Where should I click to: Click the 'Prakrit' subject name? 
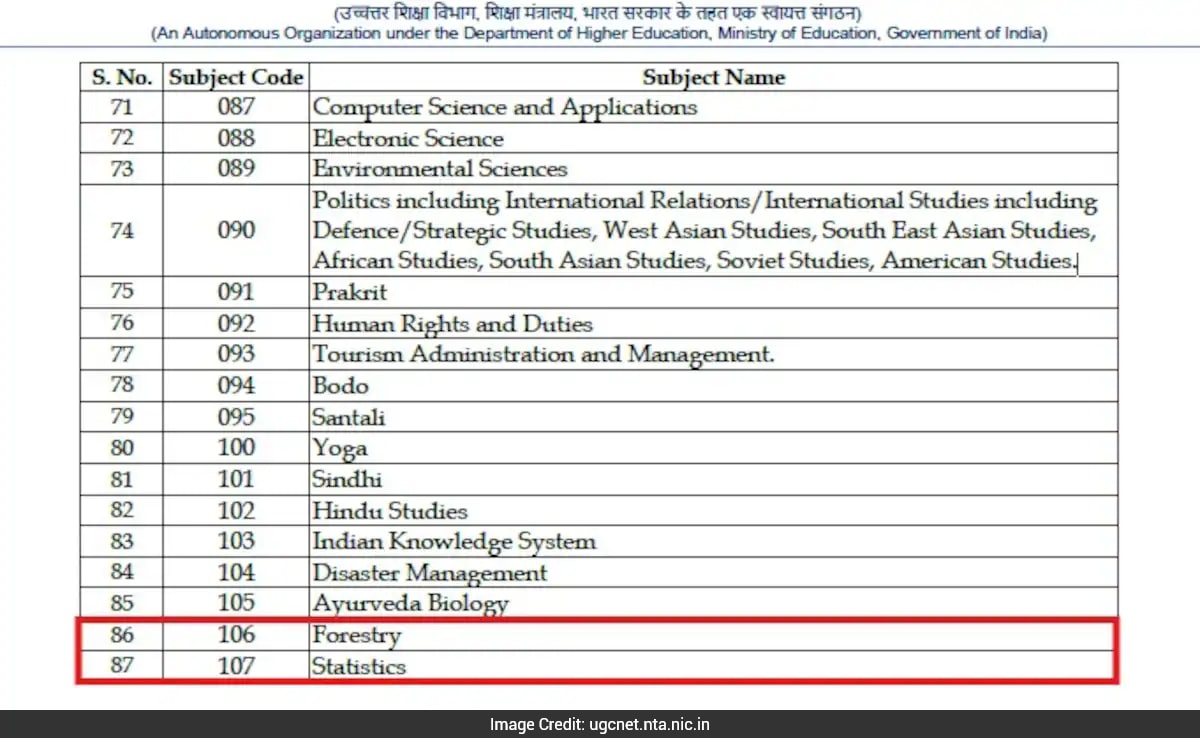pyautogui.click(x=349, y=293)
